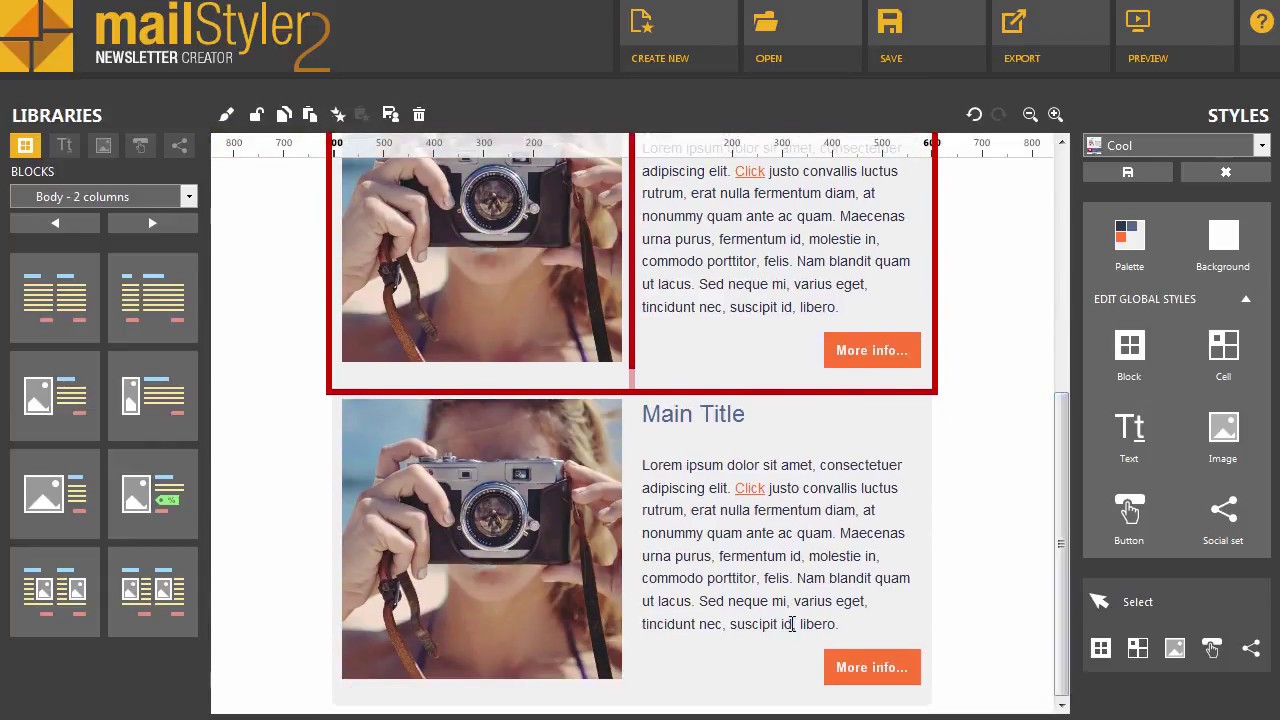
Task: Go to next block category with right arrow
Action: [152, 223]
